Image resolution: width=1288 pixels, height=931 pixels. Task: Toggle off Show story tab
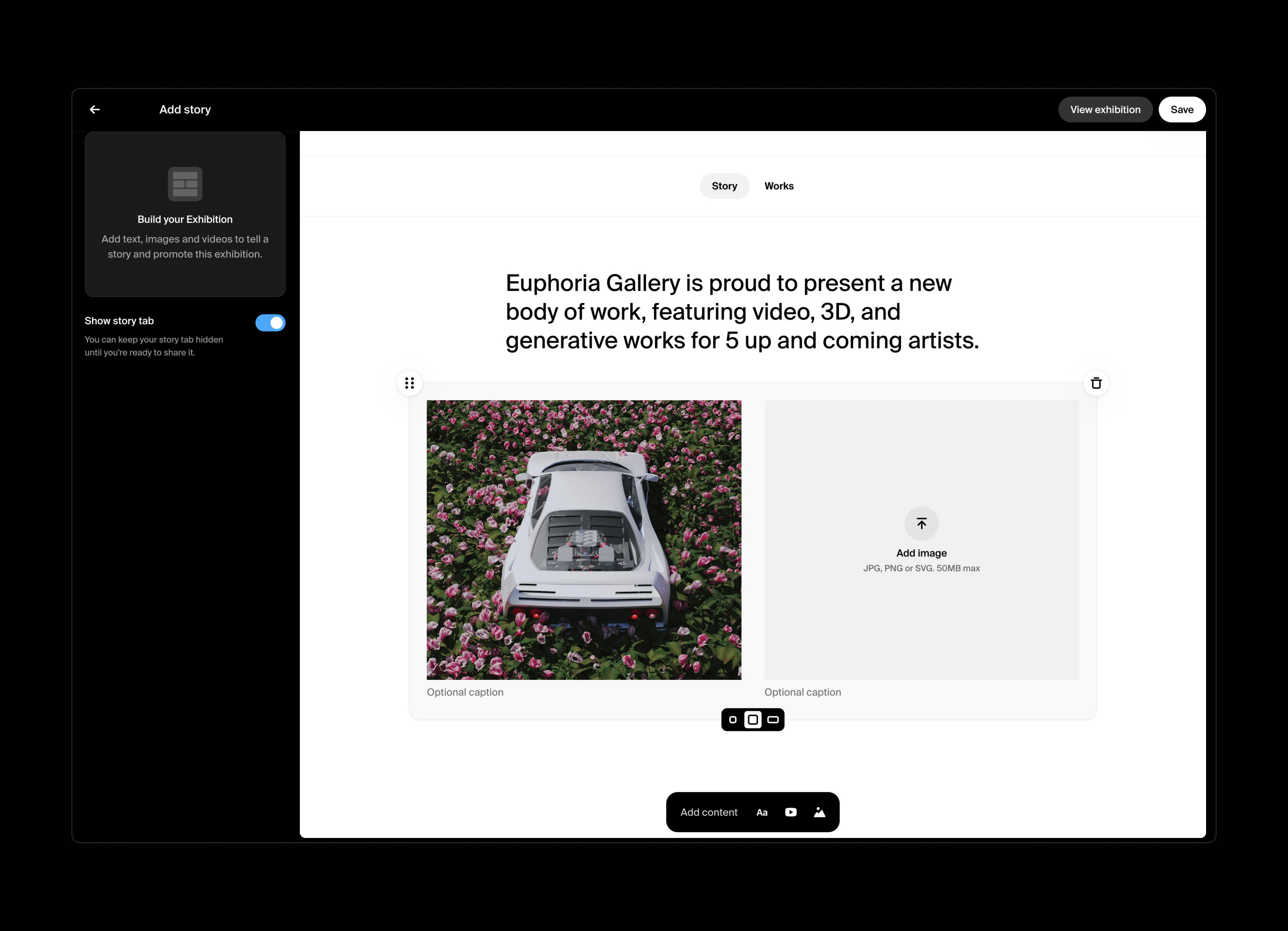270,323
